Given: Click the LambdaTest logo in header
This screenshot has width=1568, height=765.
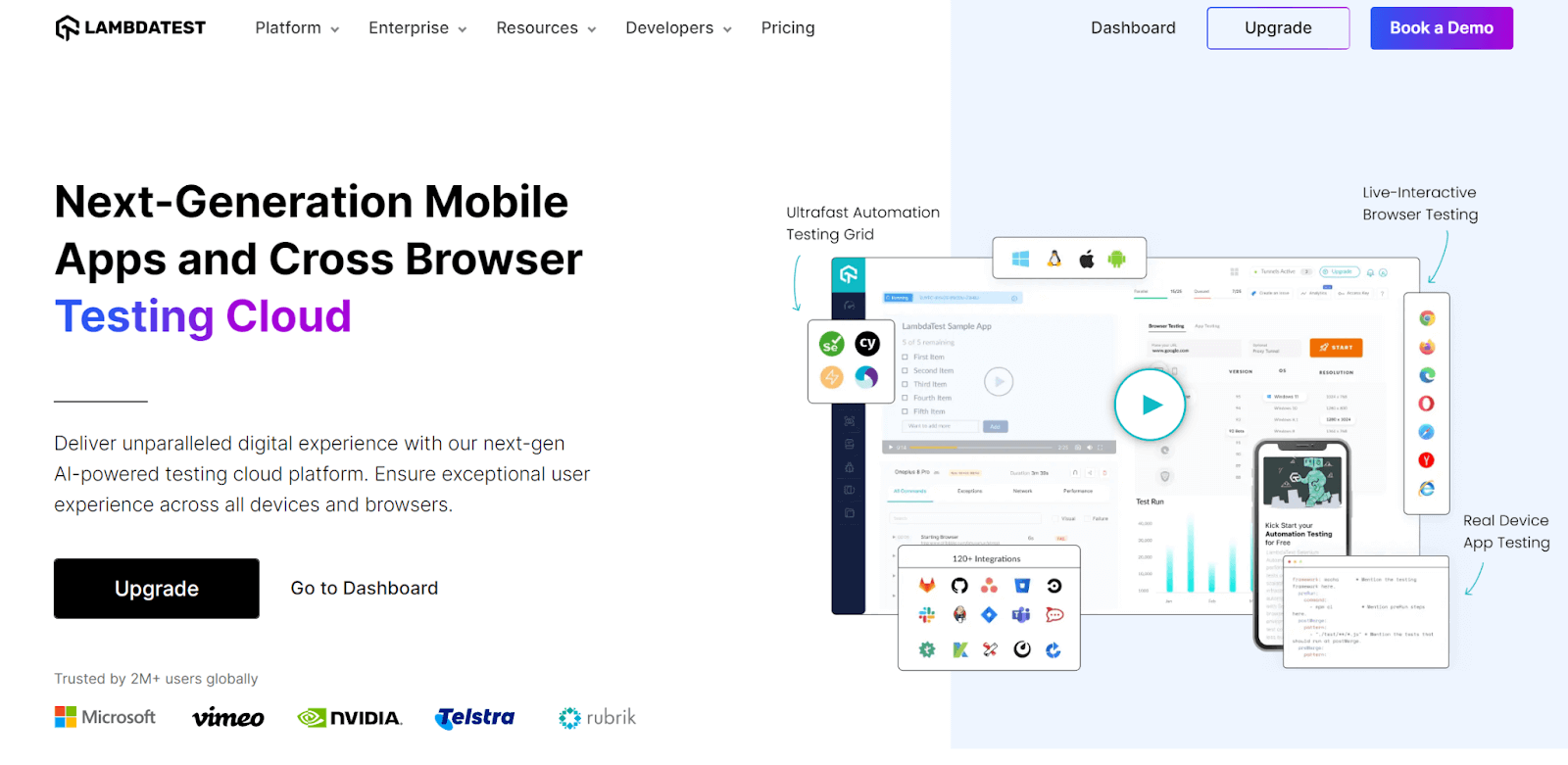Looking at the screenshot, I should click(x=130, y=27).
